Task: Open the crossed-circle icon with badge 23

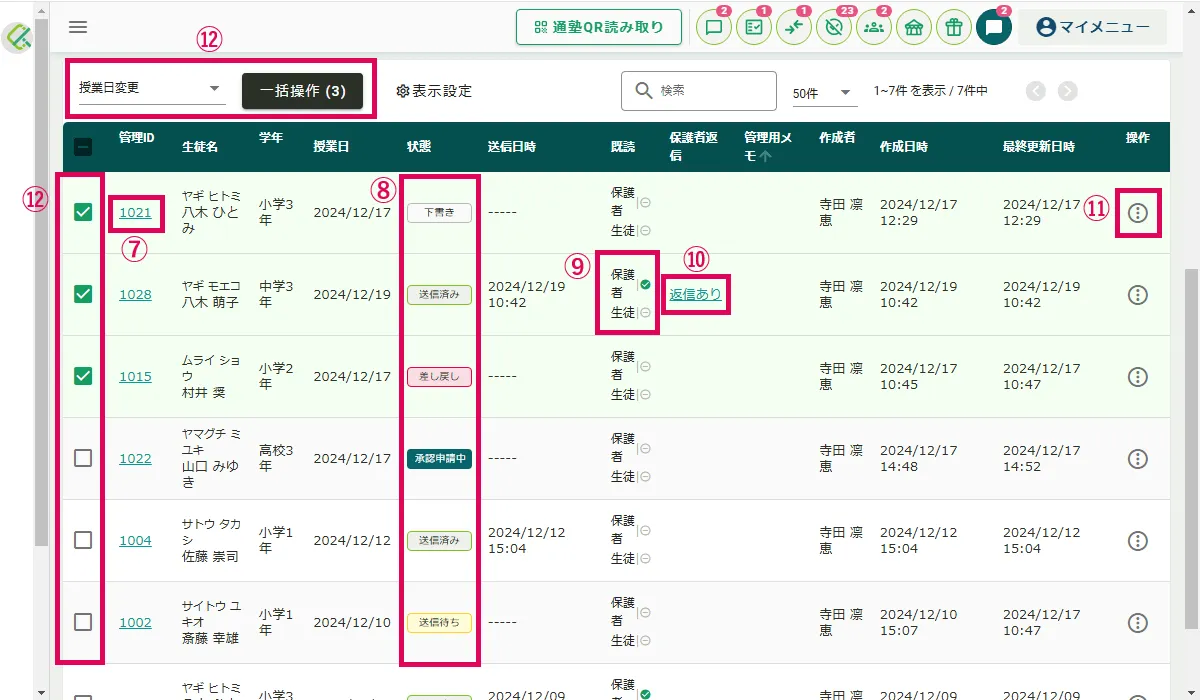Action: coord(834,28)
